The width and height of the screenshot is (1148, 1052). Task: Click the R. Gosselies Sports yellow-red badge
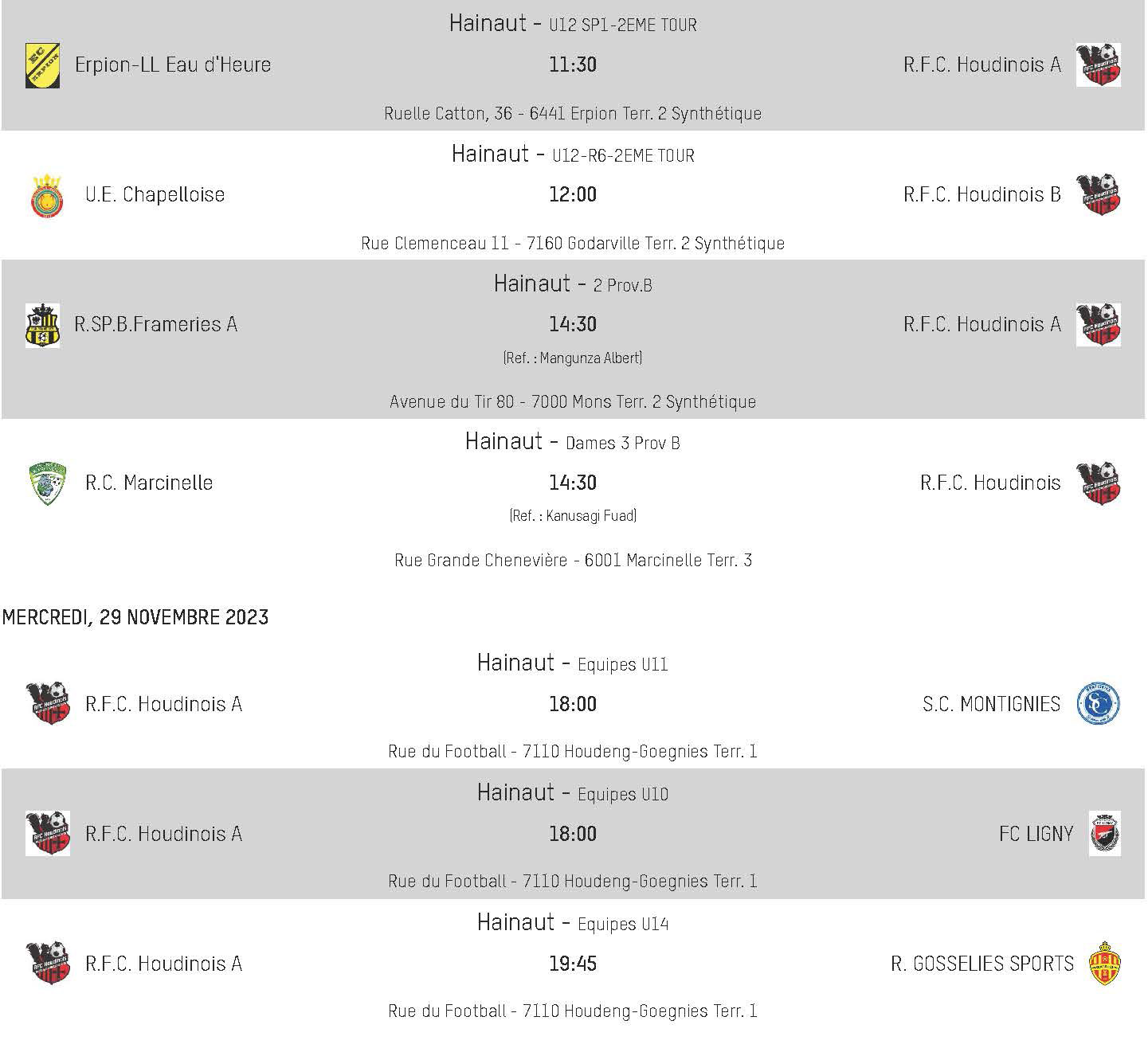[x=1105, y=964]
